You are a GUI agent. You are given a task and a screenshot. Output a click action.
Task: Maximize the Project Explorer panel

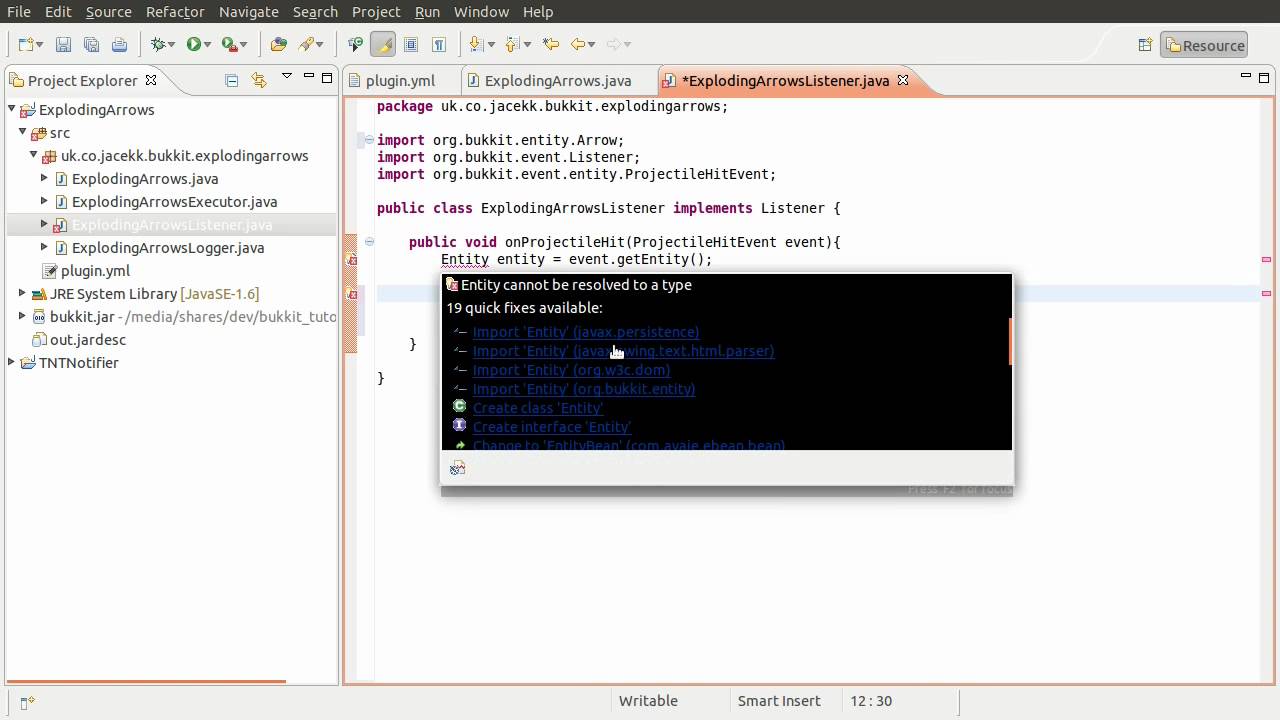326,77
